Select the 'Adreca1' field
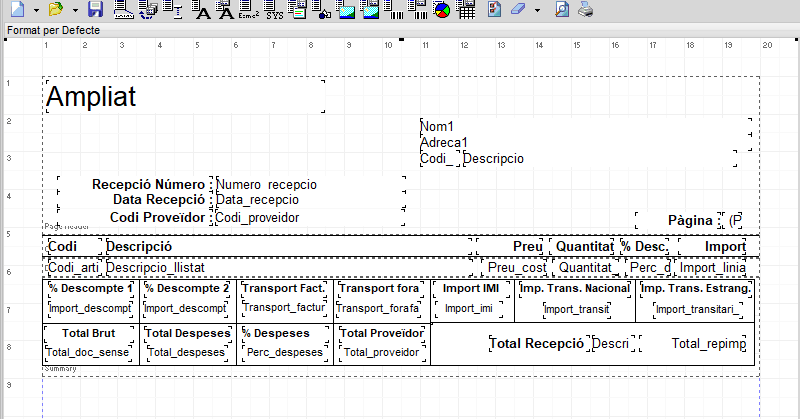 point(586,142)
